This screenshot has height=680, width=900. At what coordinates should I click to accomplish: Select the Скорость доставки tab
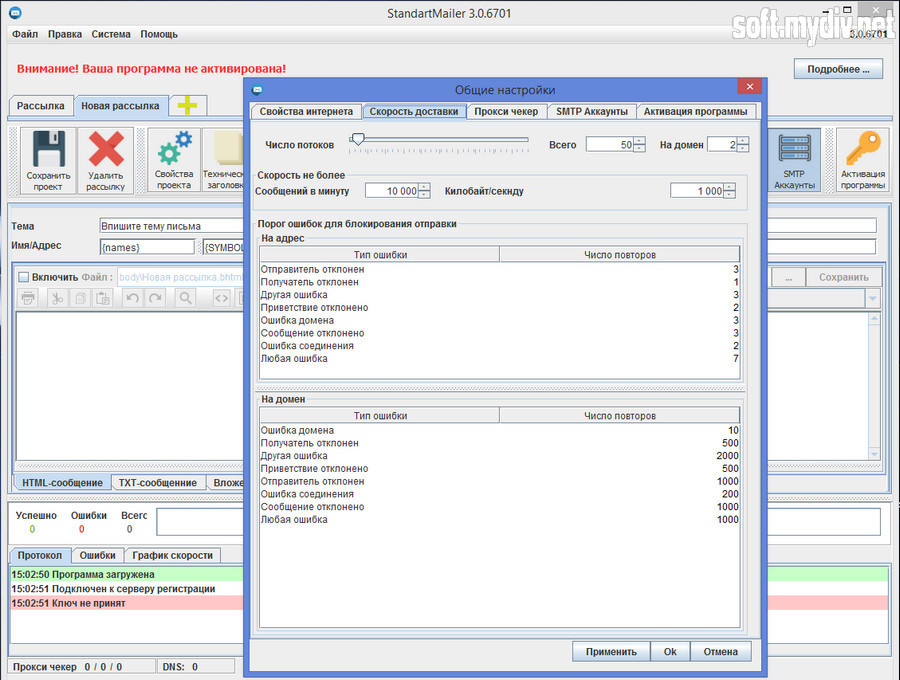(x=414, y=111)
